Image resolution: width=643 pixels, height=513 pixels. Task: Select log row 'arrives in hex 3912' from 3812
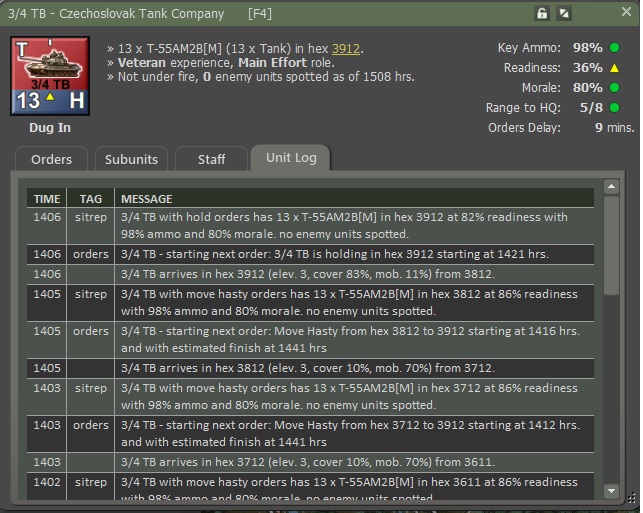310,274
